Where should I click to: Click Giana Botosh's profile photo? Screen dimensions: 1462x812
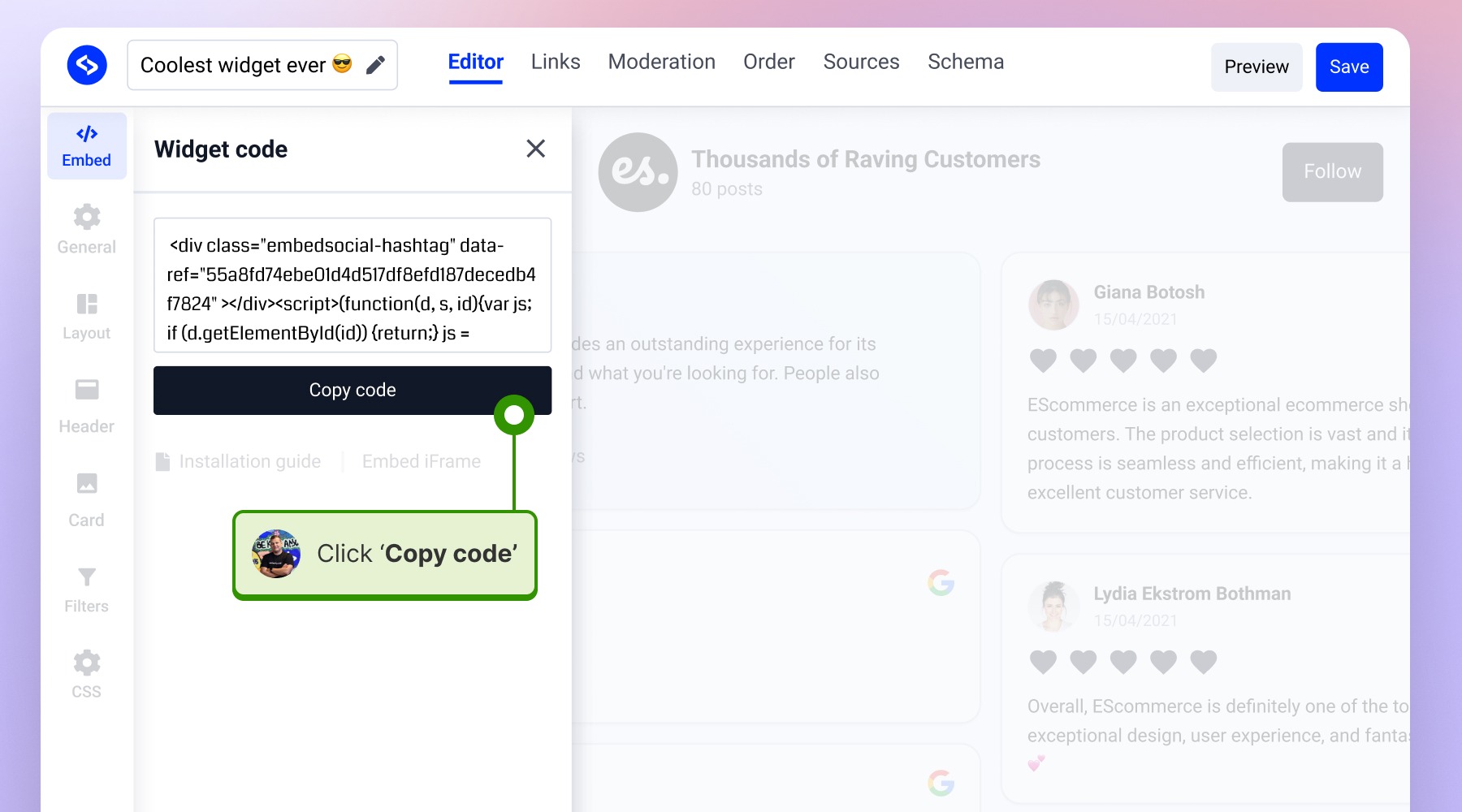coord(1053,304)
